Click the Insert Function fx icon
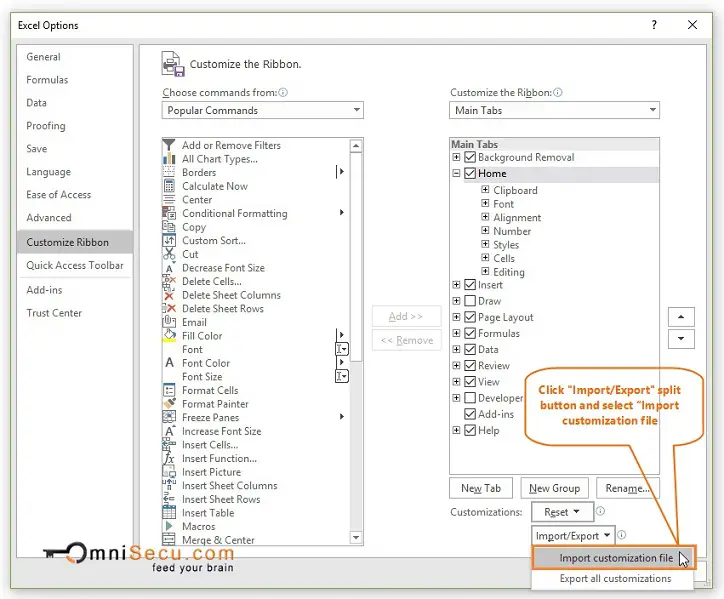The width and height of the screenshot is (724, 599). (169, 458)
